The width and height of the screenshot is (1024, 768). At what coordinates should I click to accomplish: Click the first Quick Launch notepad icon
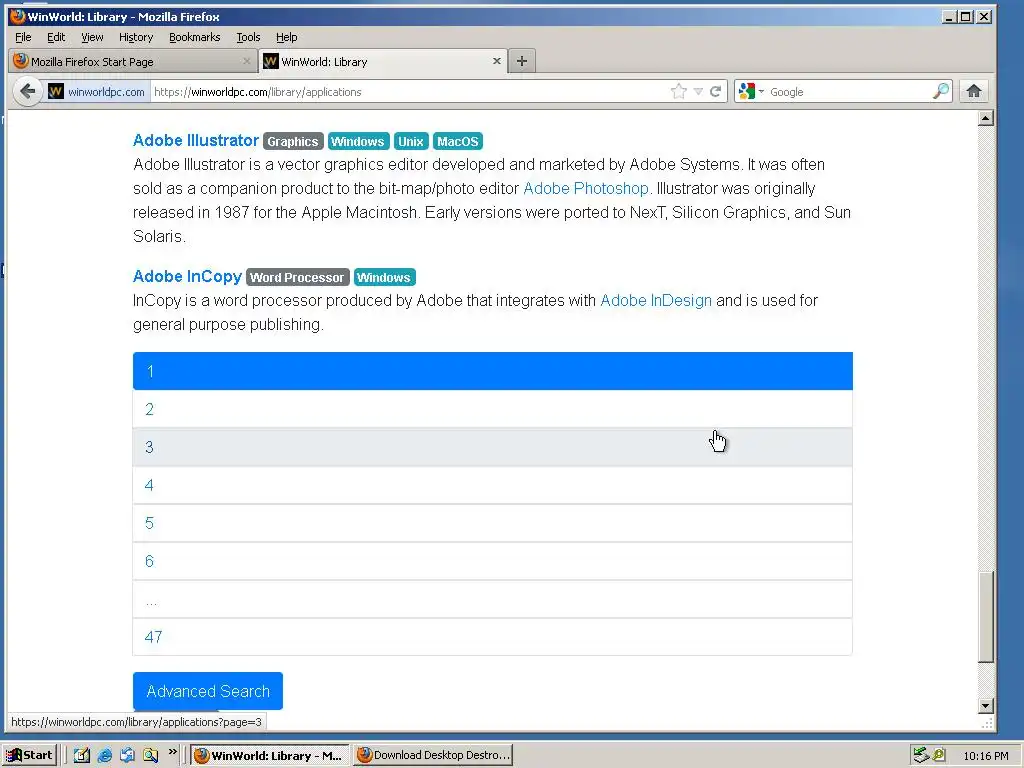[x=82, y=755]
